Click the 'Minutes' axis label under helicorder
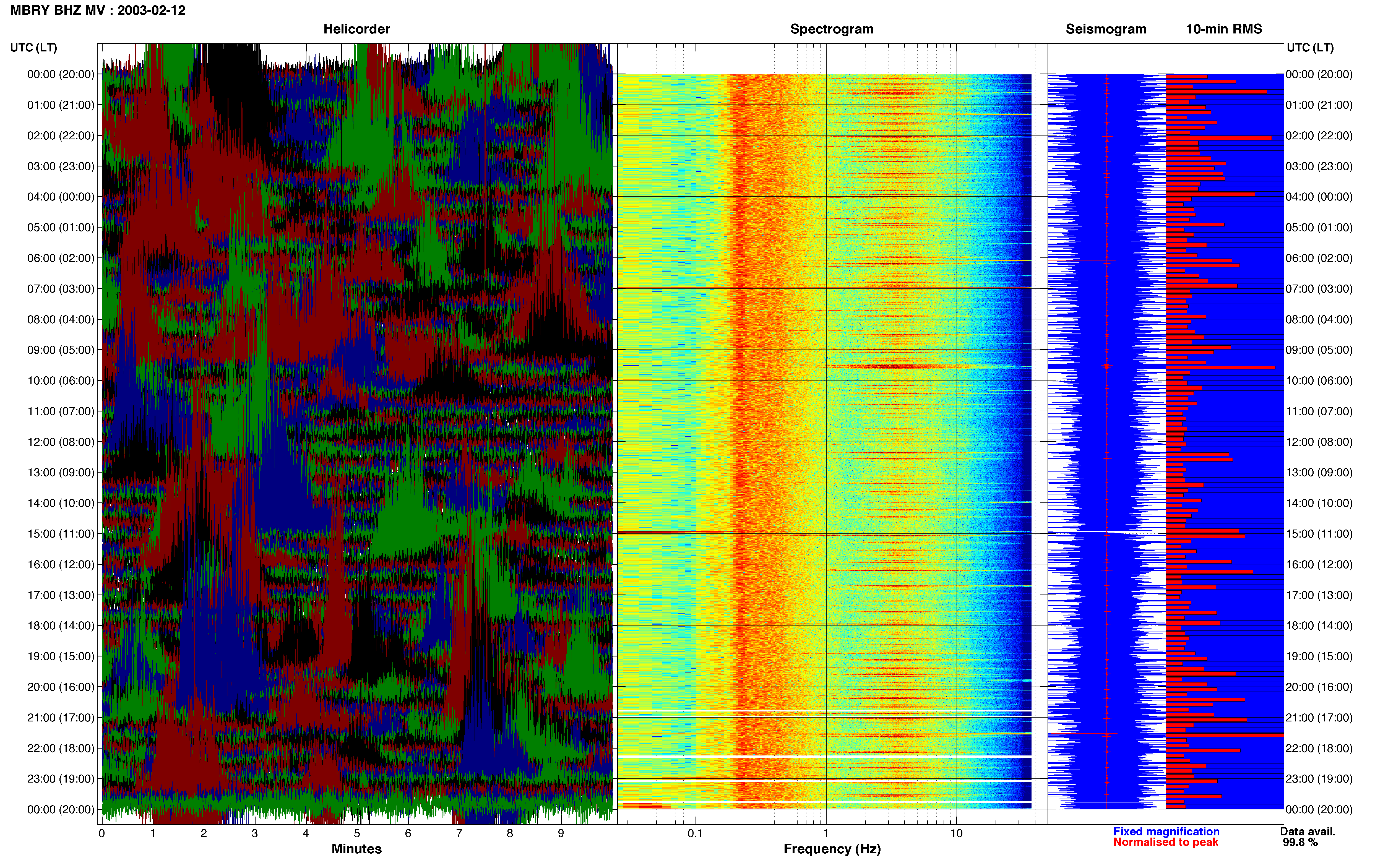Viewport: 1388px width, 868px height. point(356,849)
